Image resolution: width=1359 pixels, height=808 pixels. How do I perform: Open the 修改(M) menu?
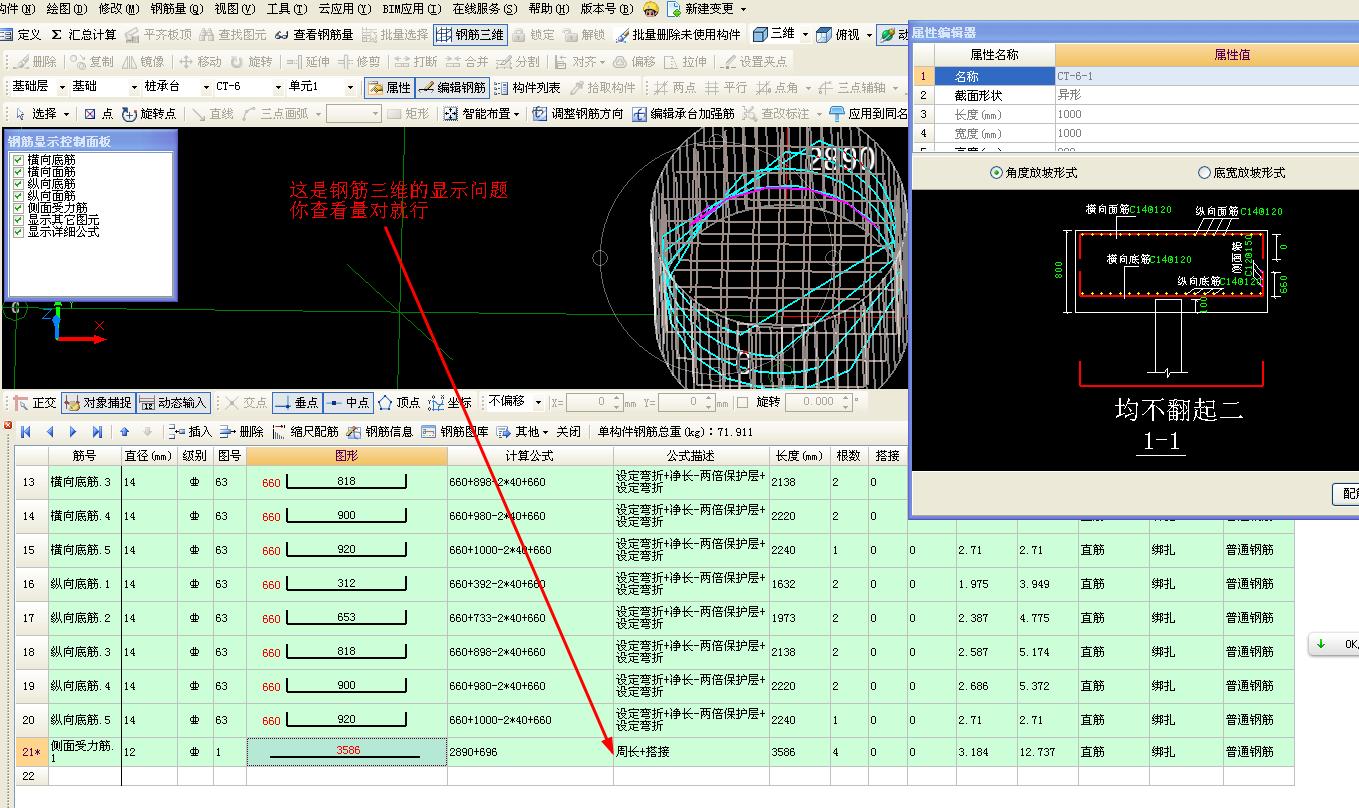pos(118,9)
